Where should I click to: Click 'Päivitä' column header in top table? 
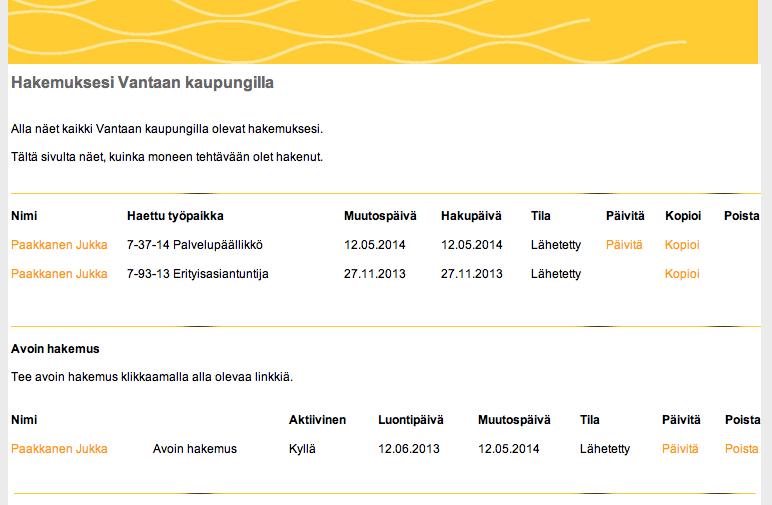point(625,216)
